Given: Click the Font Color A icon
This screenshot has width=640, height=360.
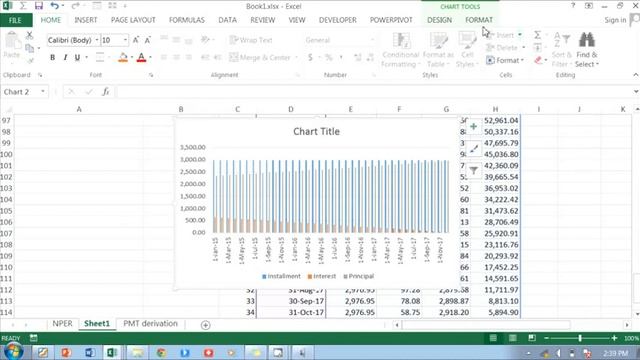Looking at the screenshot, I should (141, 58).
